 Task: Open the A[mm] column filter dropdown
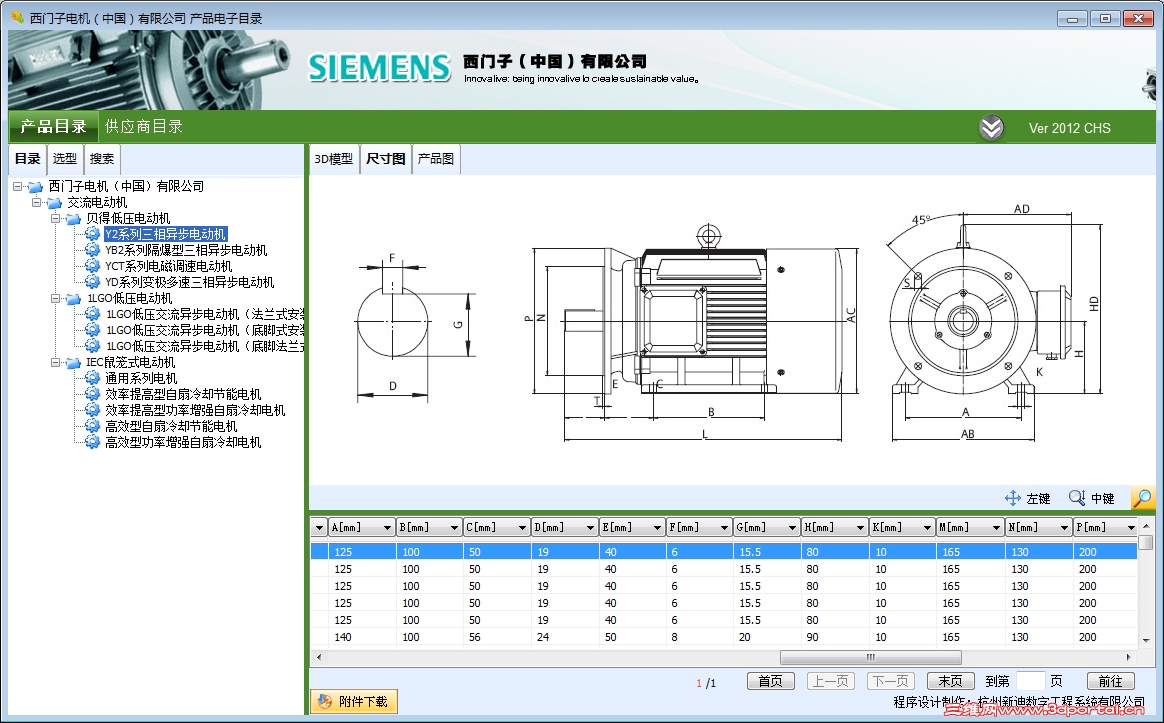387,527
